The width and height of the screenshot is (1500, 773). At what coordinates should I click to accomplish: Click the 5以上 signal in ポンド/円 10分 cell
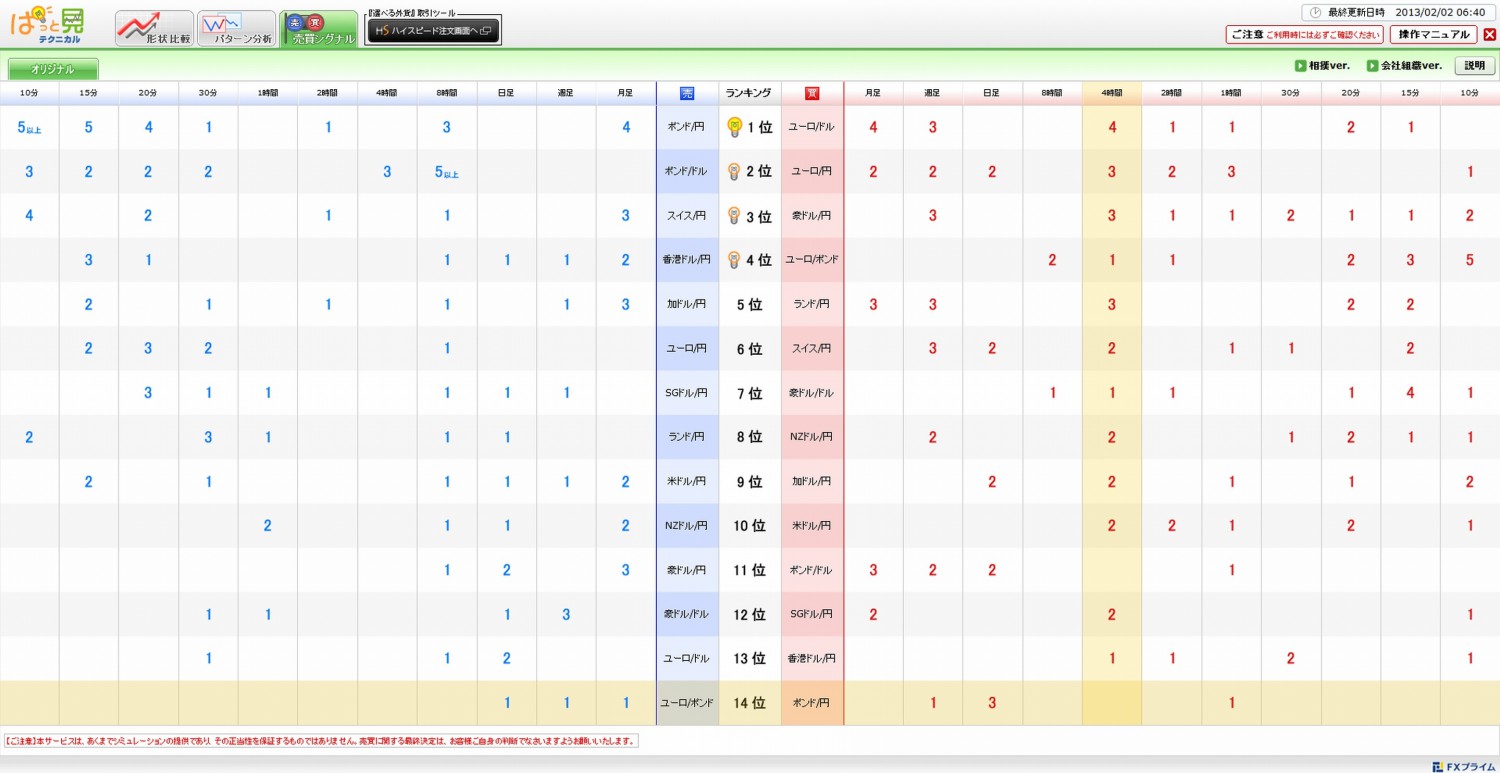click(29, 127)
